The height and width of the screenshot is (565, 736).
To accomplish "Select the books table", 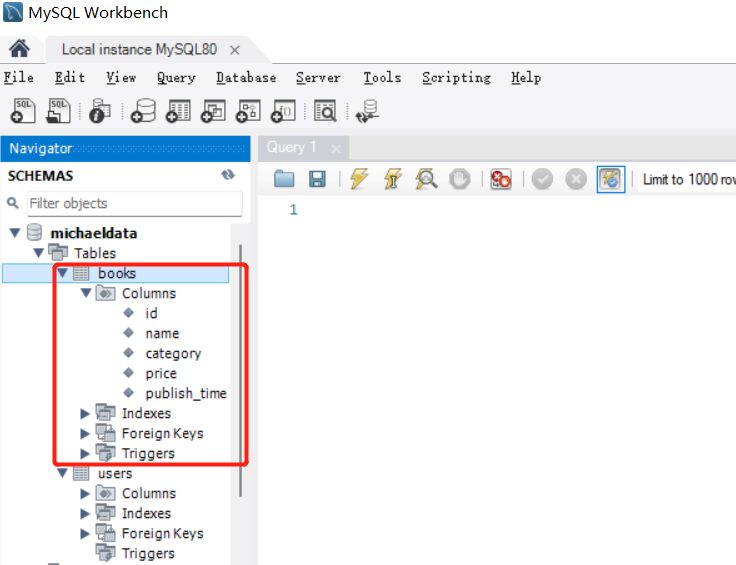I will click(x=116, y=273).
